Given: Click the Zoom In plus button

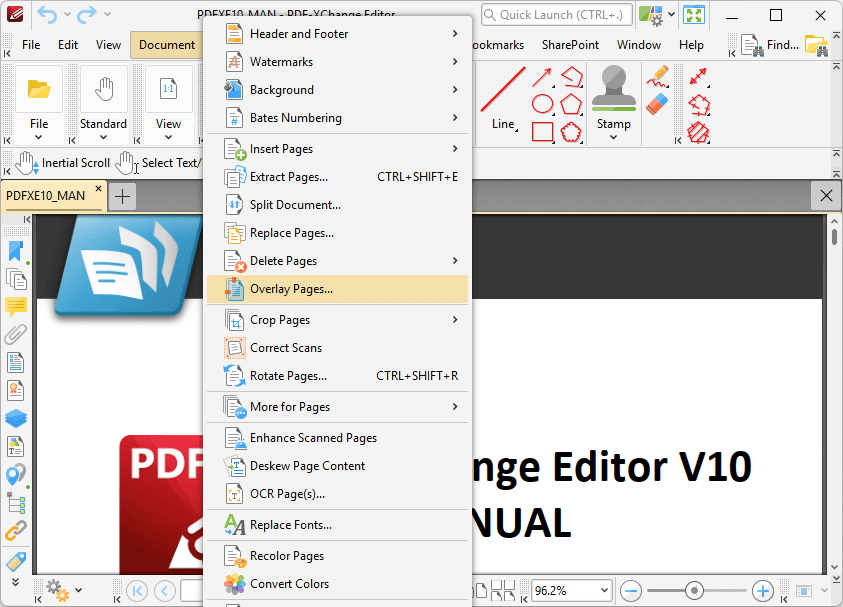Looking at the screenshot, I should 762,591.
